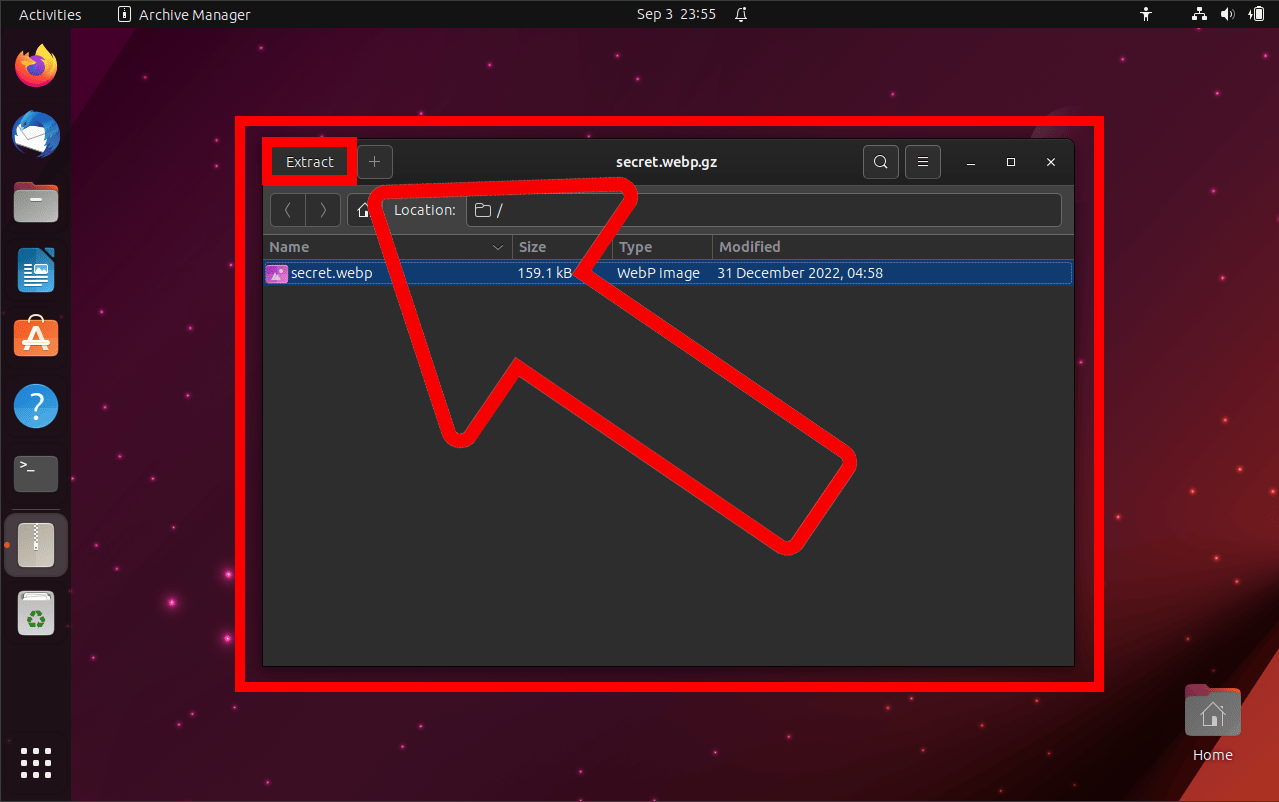
Task: Click the Extract button
Action: click(x=309, y=161)
